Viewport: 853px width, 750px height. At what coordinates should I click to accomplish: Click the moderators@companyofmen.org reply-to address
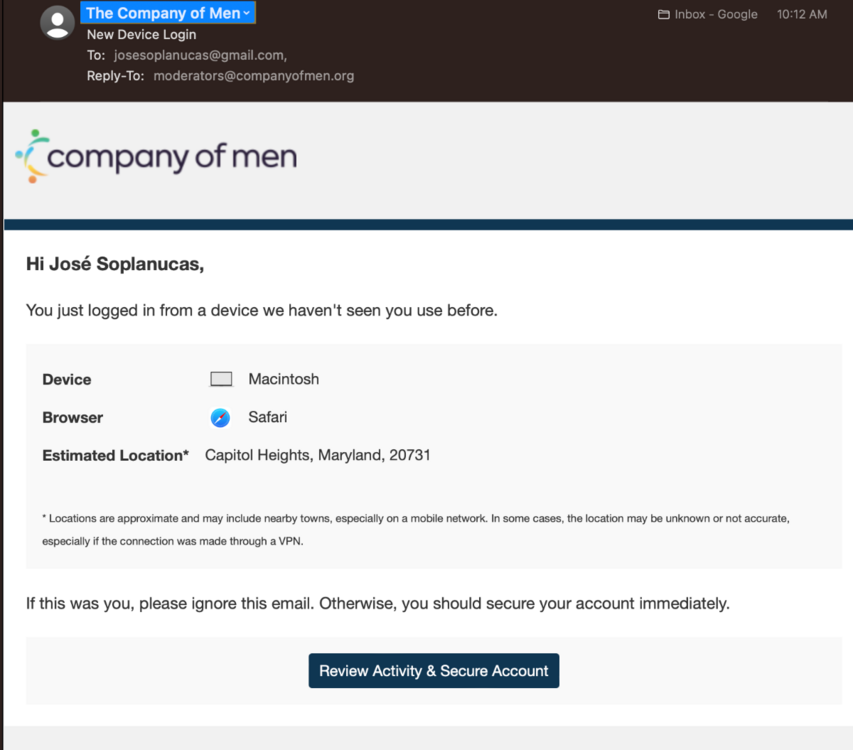click(254, 75)
